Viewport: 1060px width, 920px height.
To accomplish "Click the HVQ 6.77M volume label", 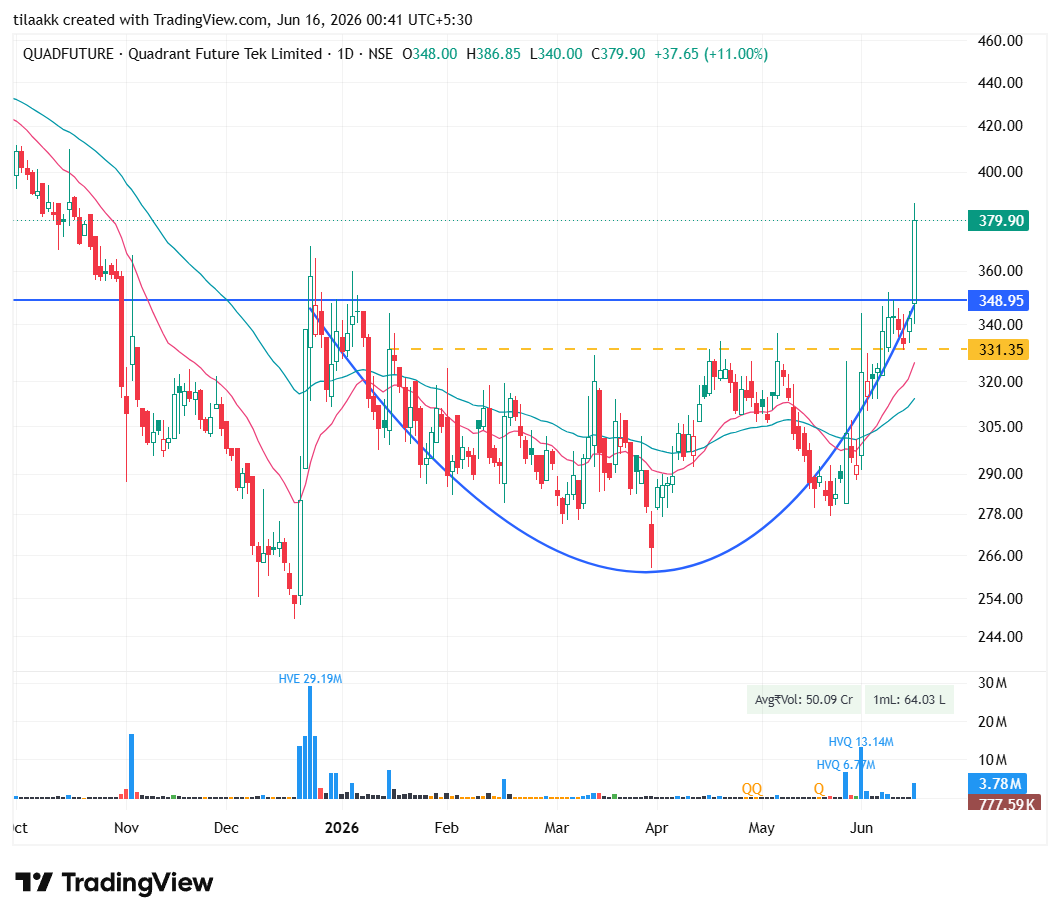I will 846,765.
